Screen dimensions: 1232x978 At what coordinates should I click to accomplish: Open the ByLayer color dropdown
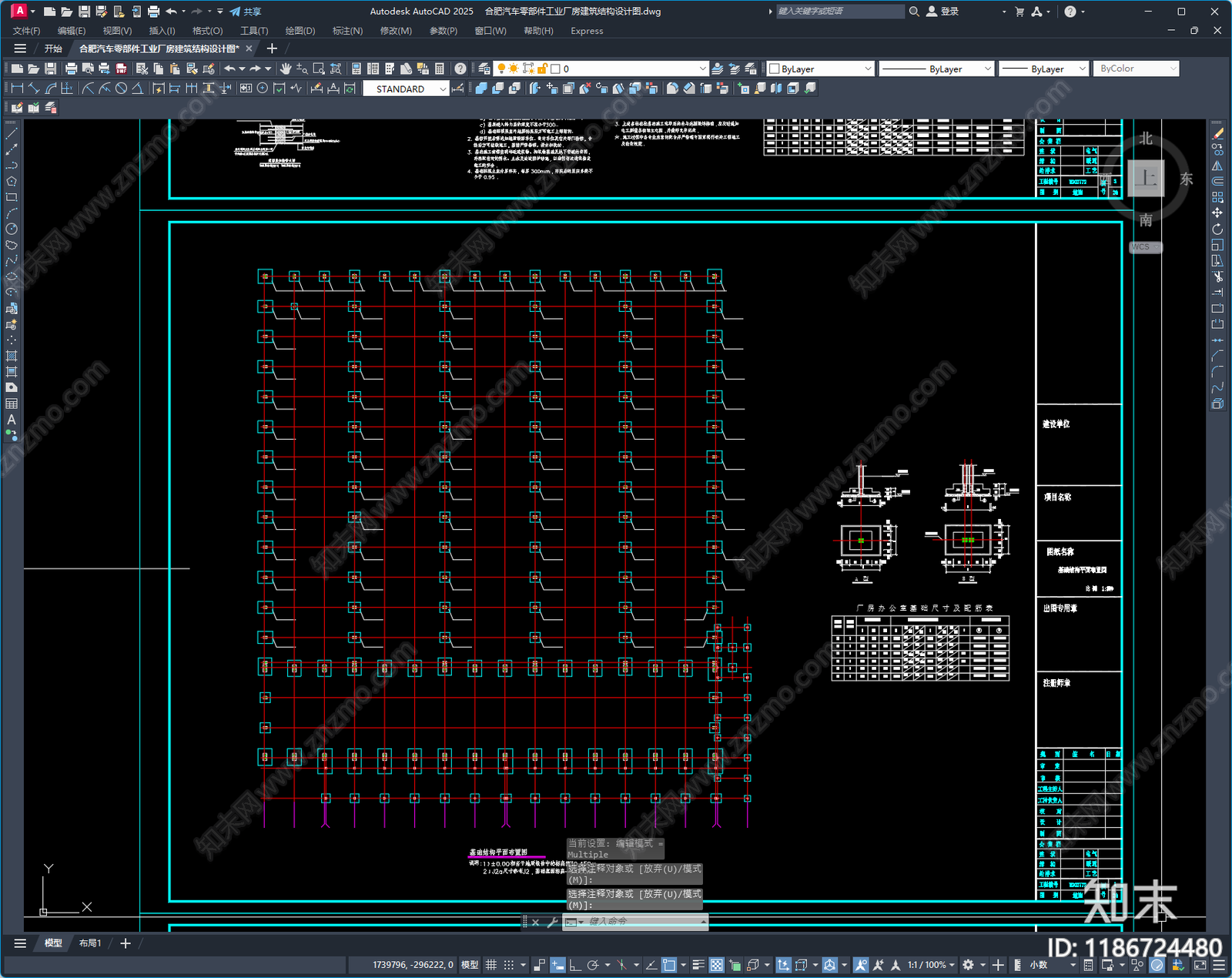(821, 69)
